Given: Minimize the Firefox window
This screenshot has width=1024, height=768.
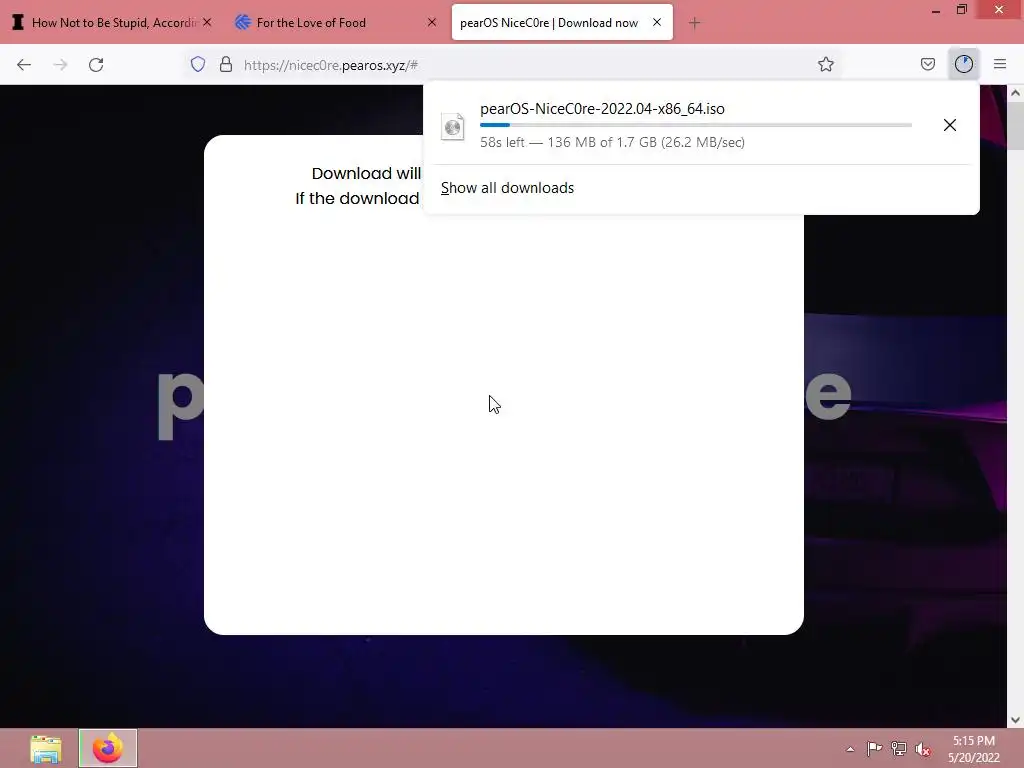Looking at the screenshot, I should click(935, 10).
